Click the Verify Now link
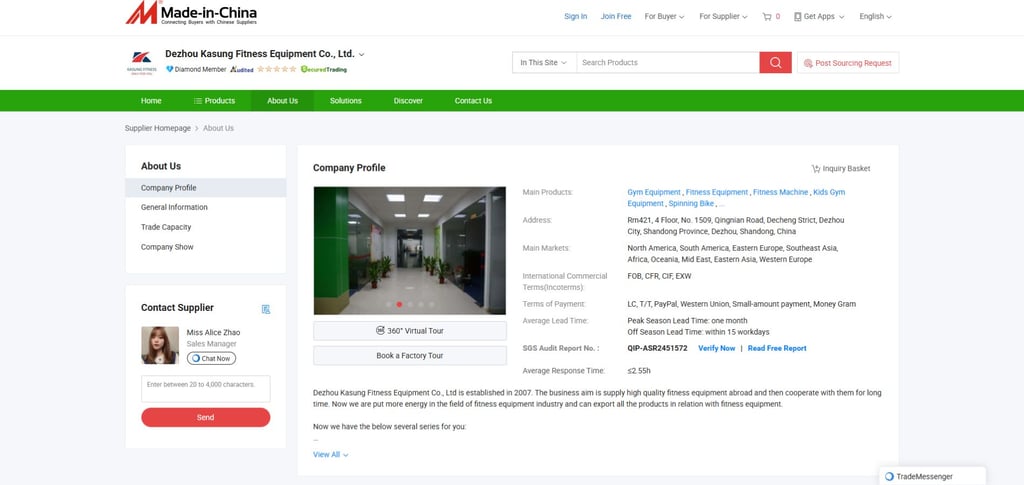This screenshot has width=1024, height=485. point(716,349)
